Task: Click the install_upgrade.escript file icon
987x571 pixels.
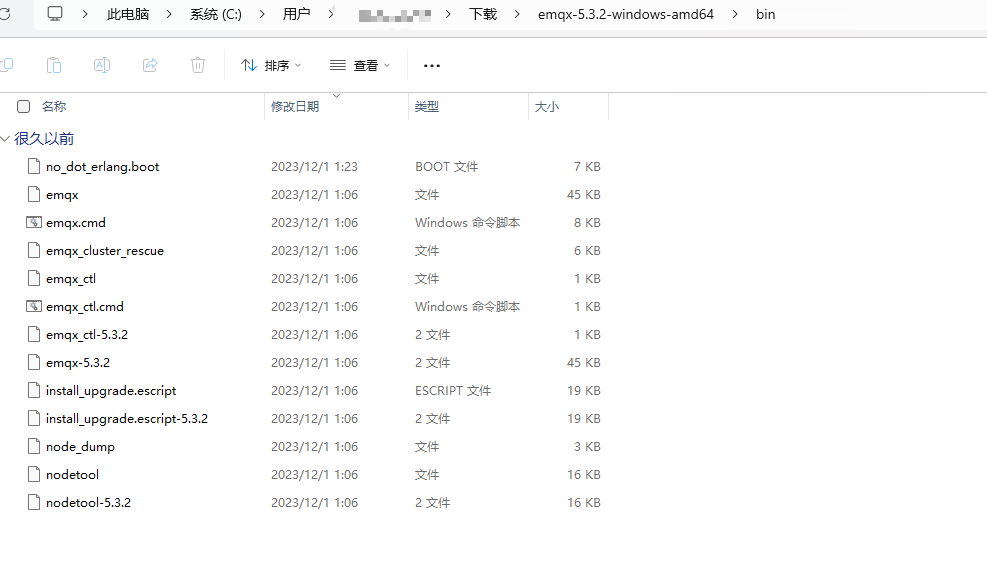Action: (34, 390)
